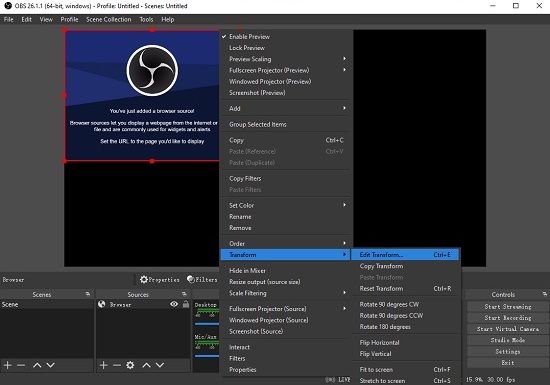Toggle the Enable Preview checkmark option
550x385 pixels.
[285, 36]
